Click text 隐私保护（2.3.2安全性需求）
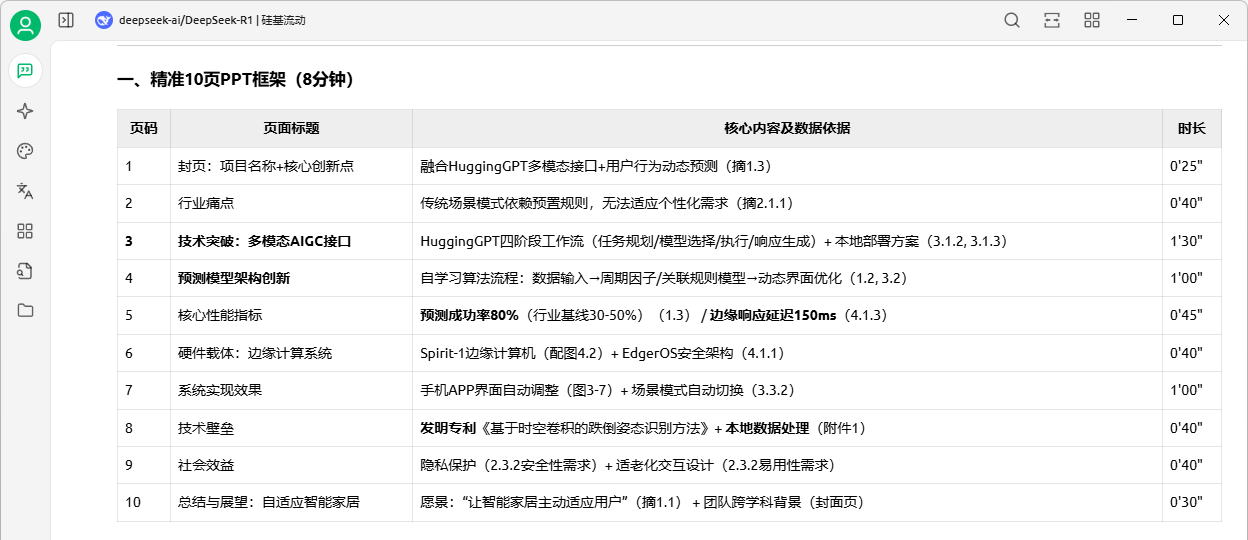Screen dimensions: 1248x540 coord(510,465)
